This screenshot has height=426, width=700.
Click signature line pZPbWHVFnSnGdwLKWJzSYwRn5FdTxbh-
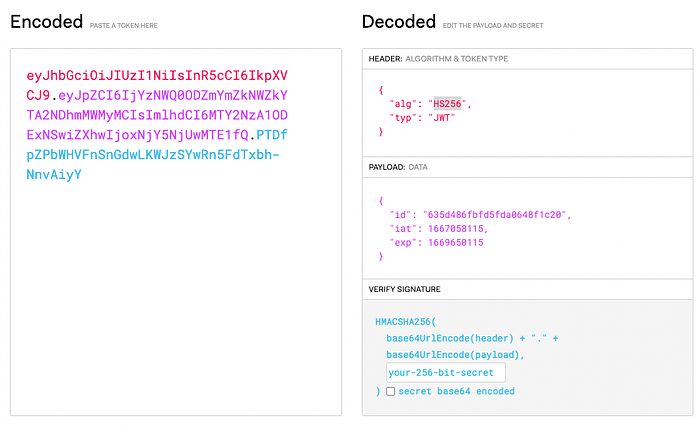[153, 155]
